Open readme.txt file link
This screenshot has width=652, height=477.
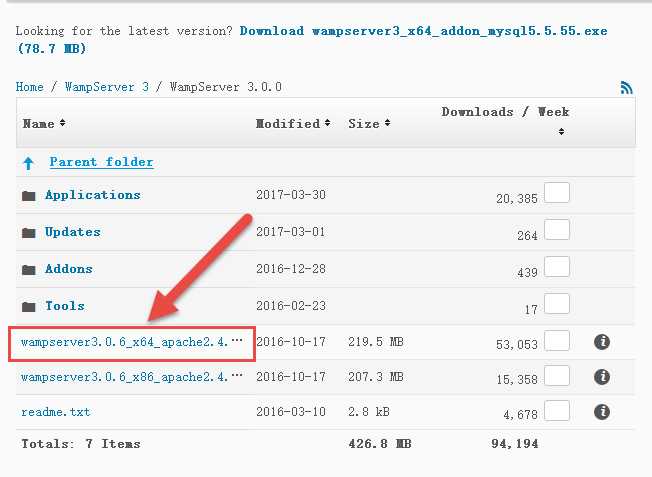click(55, 412)
